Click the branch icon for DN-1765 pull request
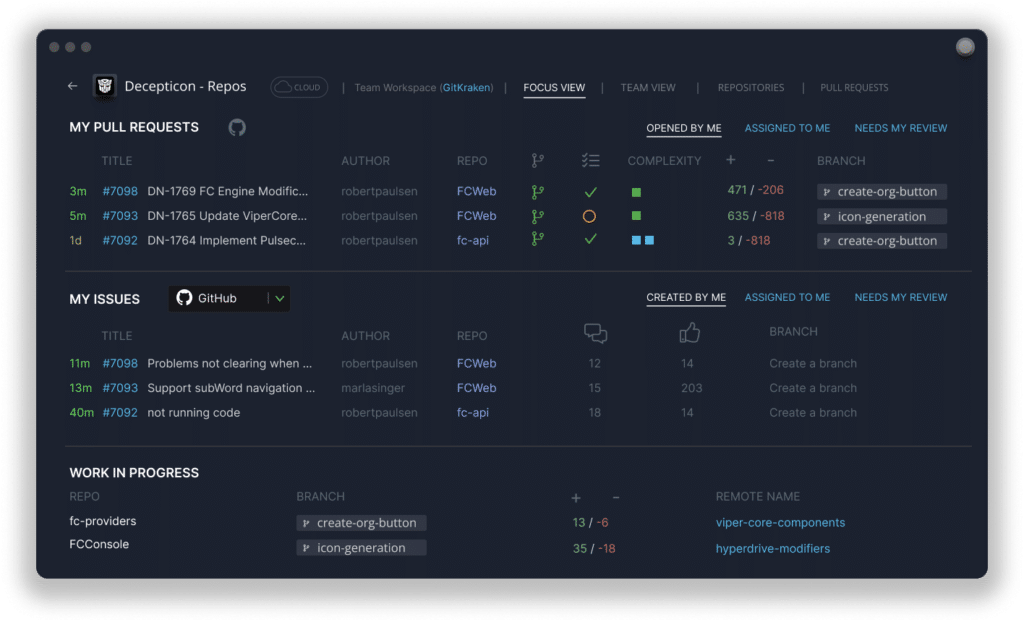The image size is (1024, 622). click(537, 216)
